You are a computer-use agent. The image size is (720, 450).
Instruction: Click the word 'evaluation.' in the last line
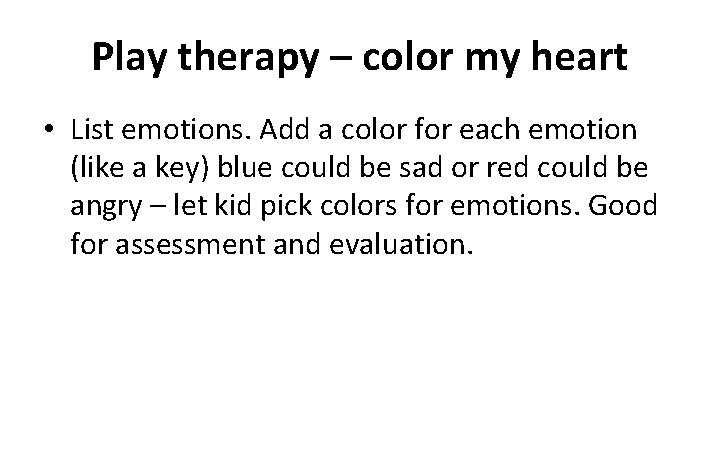coord(401,243)
